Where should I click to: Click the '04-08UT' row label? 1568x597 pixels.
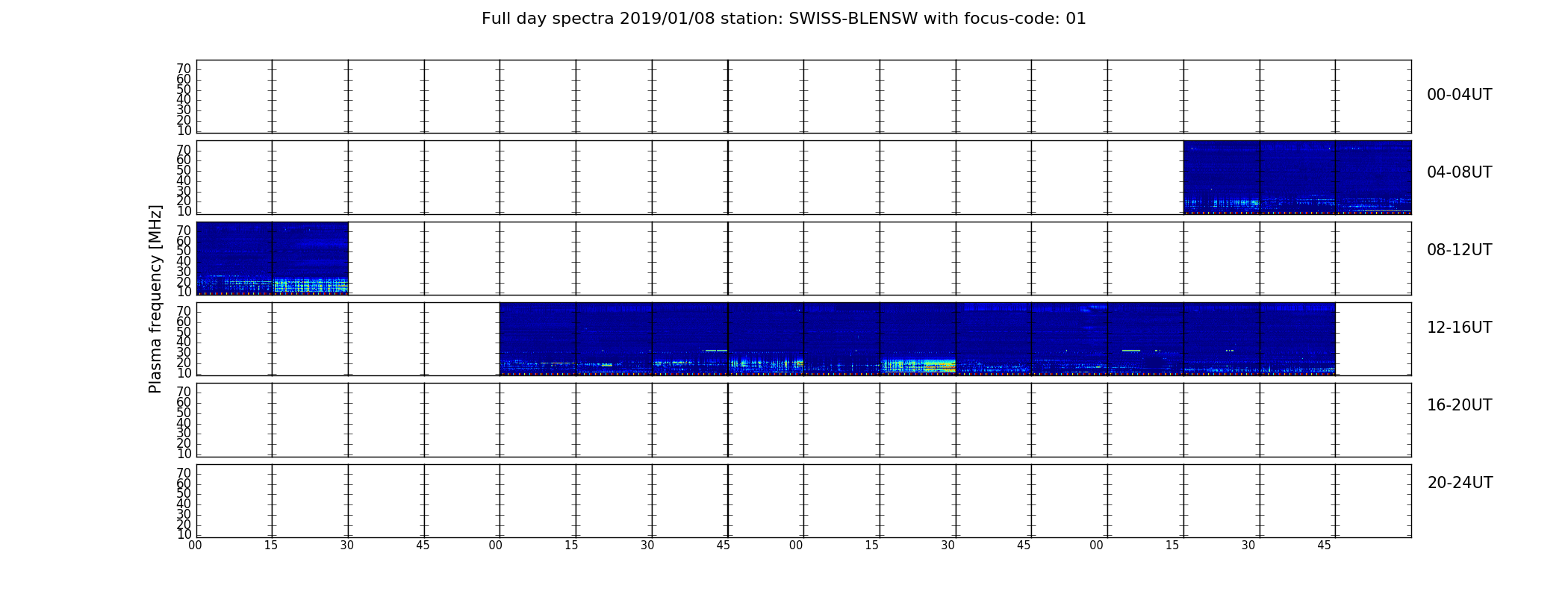coord(1459,172)
